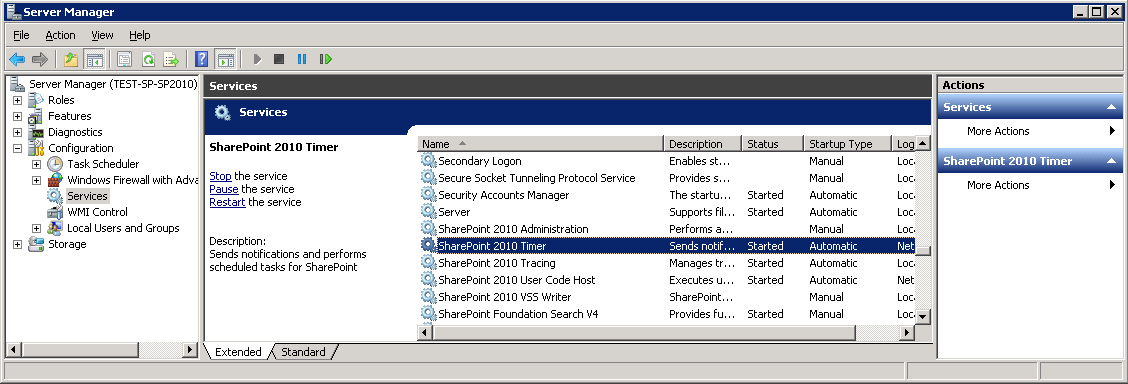
Task: Click the Export List toolbar icon
Action: click(170, 59)
